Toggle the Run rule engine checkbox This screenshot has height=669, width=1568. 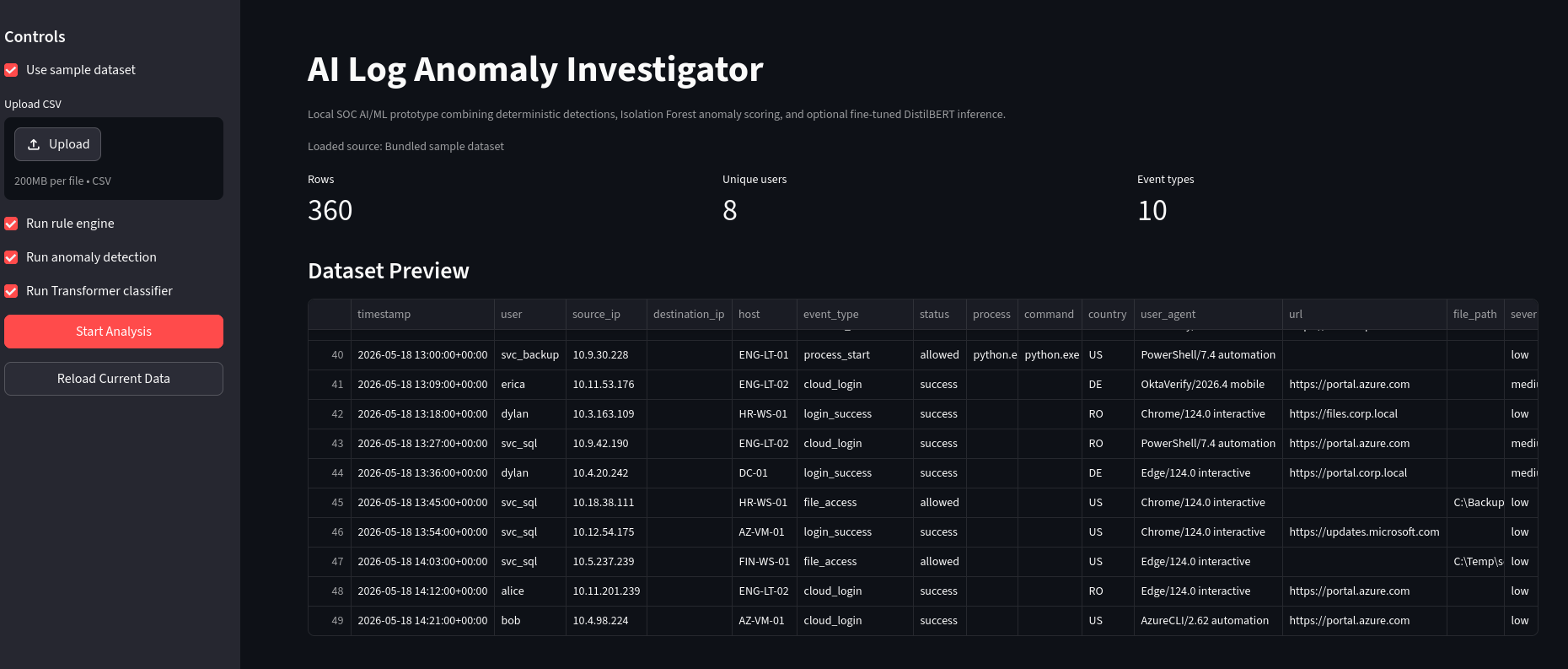(x=11, y=224)
